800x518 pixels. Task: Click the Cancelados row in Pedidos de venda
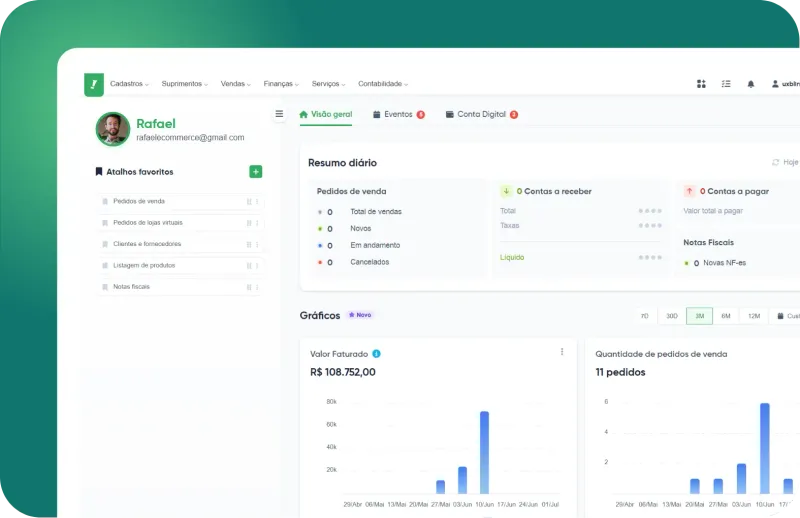[x=354, y=262]
